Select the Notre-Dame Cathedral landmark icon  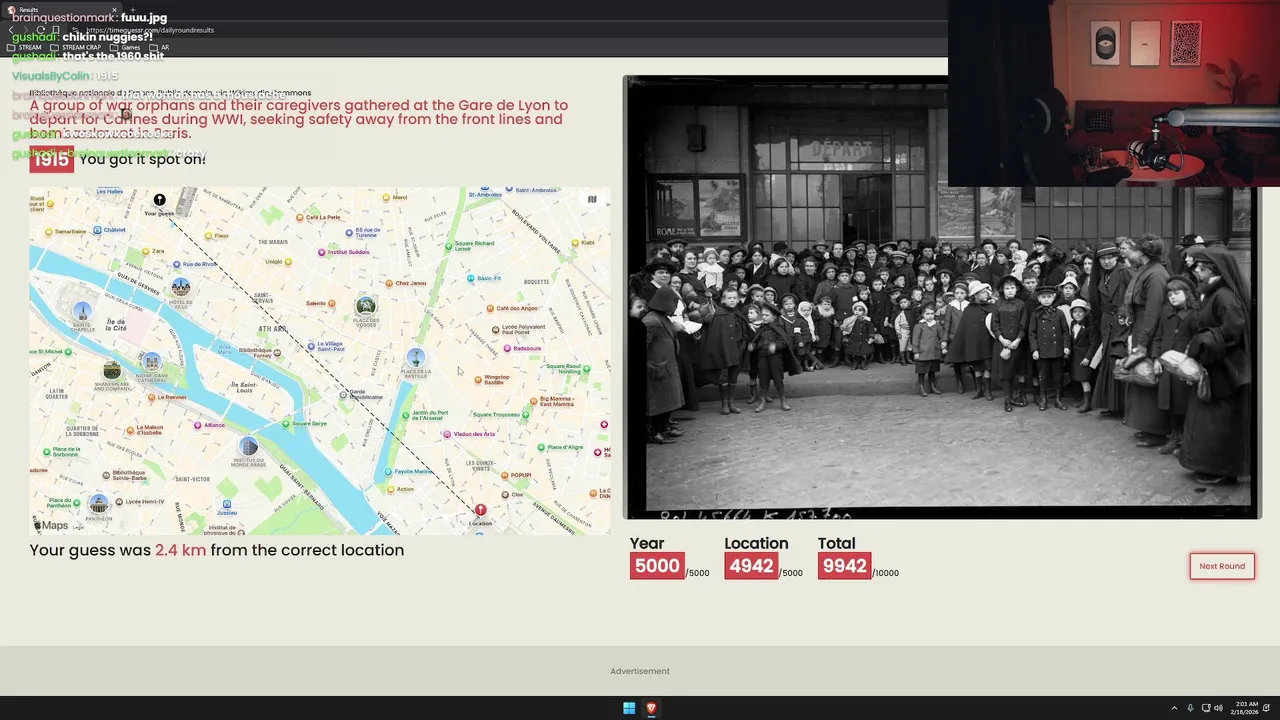[151, 361]
